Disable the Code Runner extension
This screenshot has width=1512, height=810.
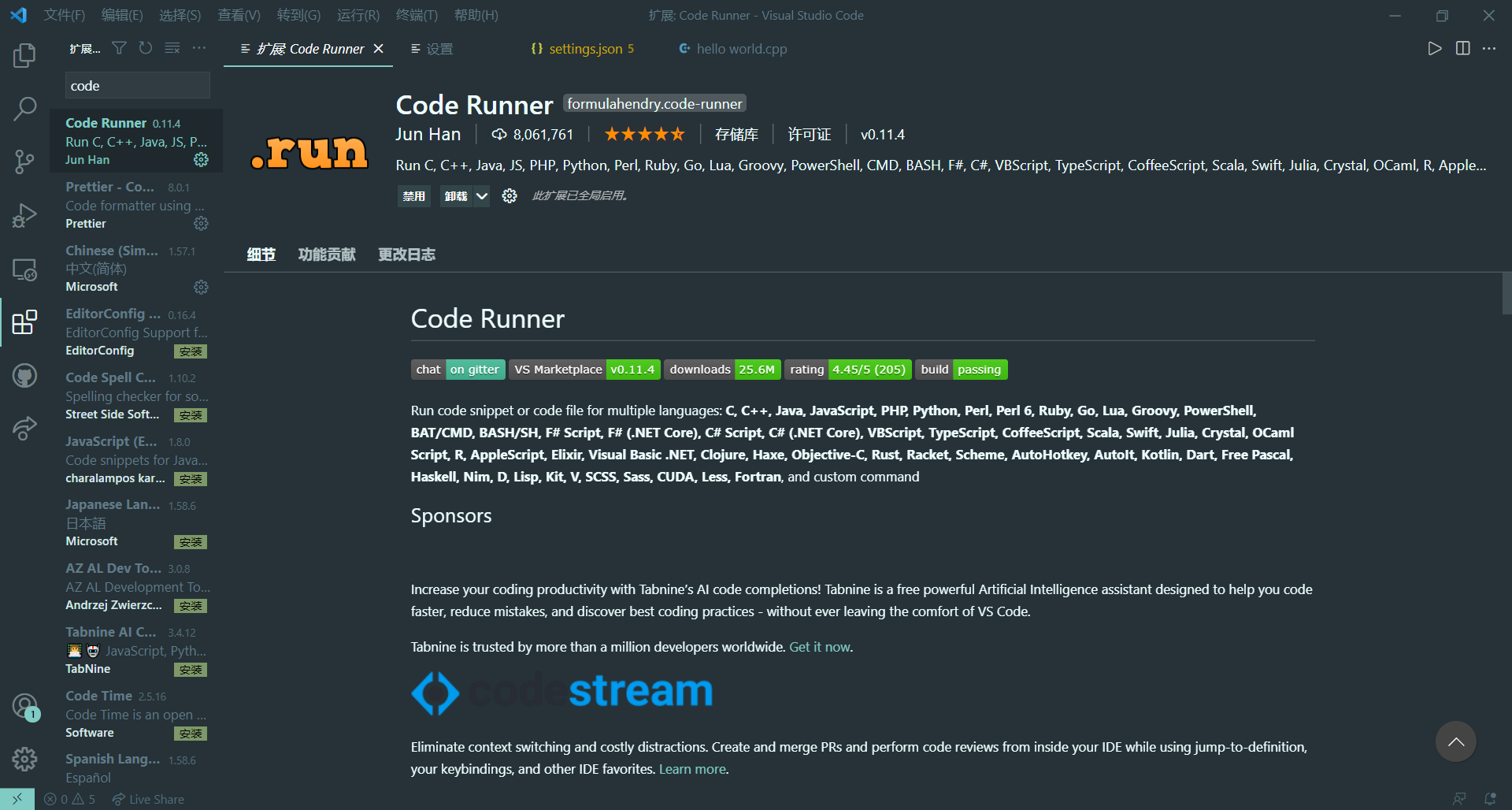pyautogui.click(x=413, y=196)
